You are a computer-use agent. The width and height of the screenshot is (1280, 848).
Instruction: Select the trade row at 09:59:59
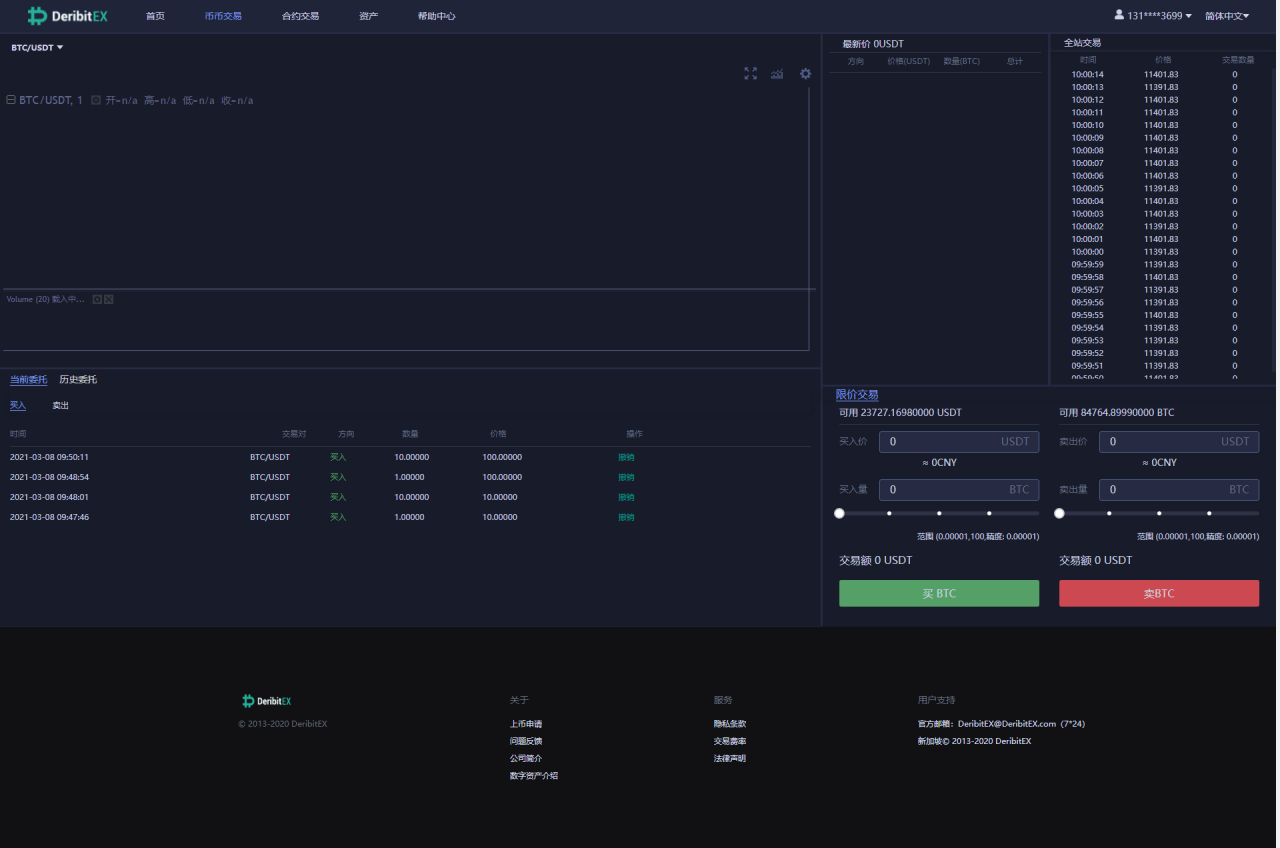[x=1160, y=264]
